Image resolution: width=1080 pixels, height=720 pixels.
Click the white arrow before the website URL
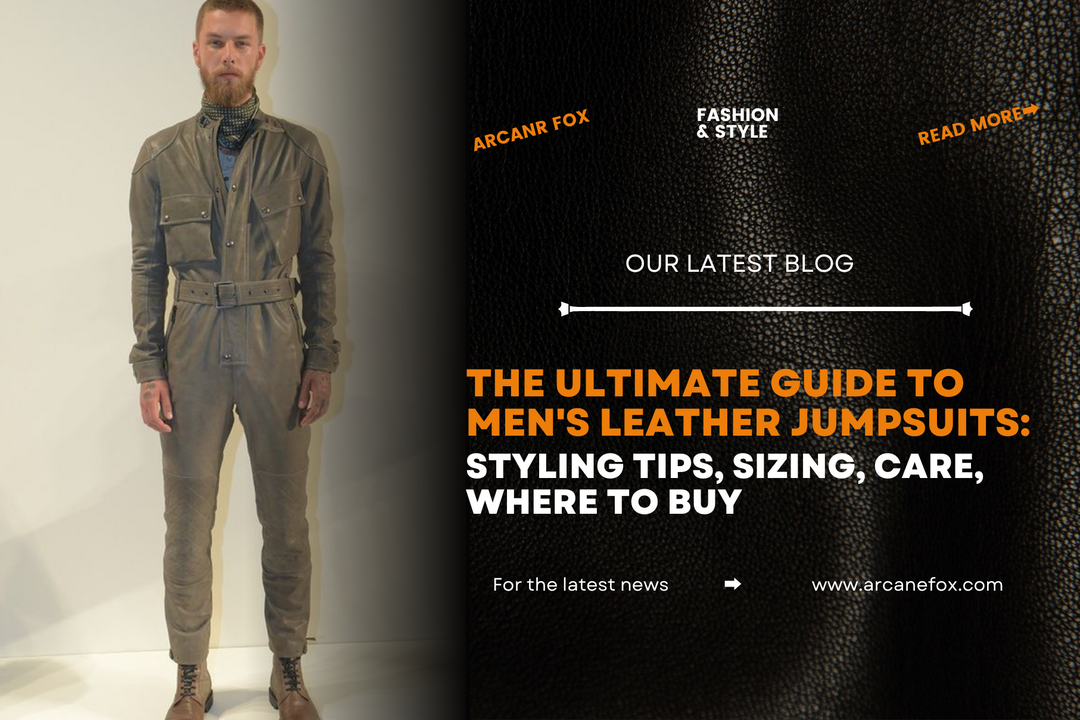point(733,584)
